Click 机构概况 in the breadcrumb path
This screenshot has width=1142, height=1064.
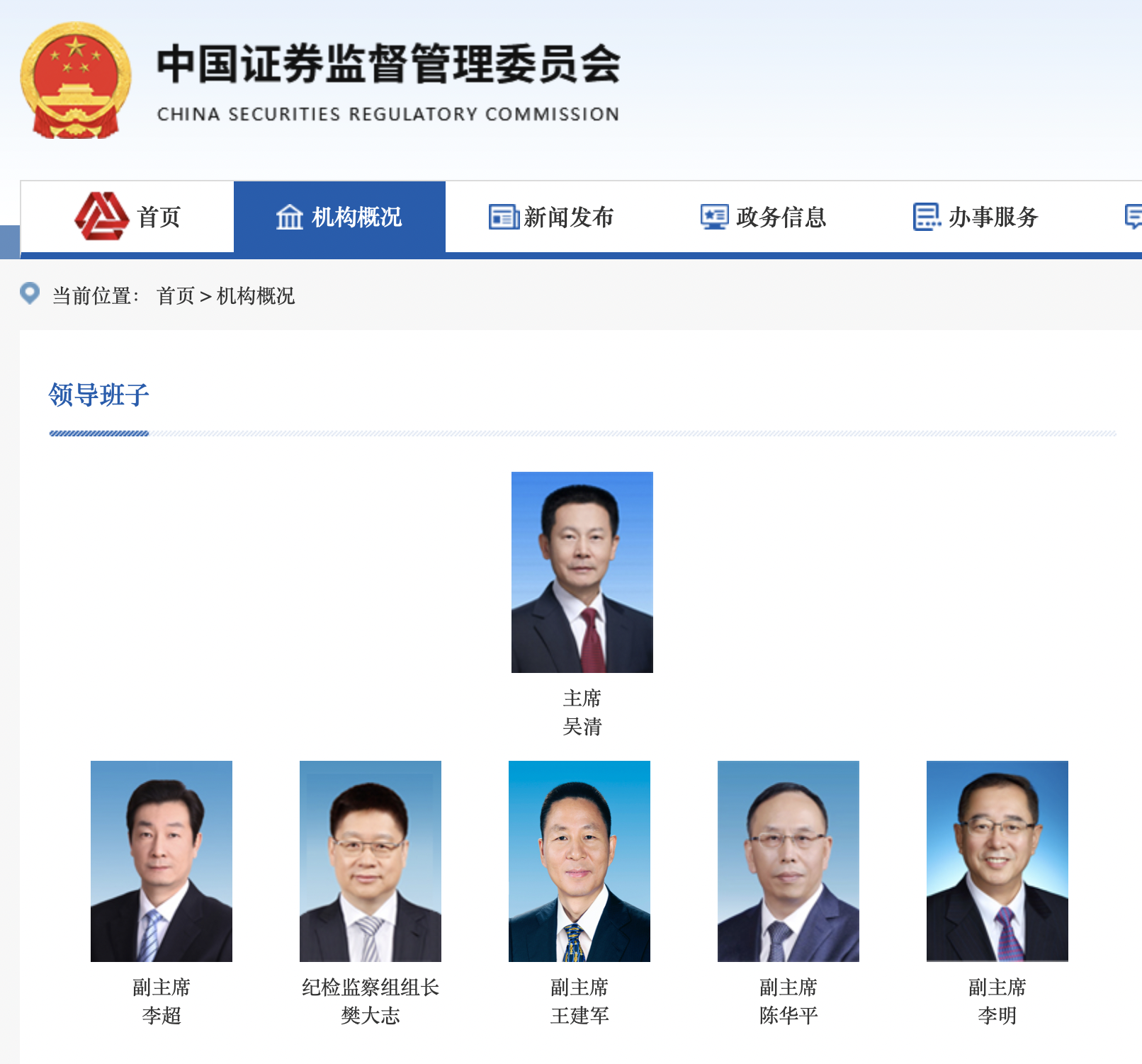[256, 296]
